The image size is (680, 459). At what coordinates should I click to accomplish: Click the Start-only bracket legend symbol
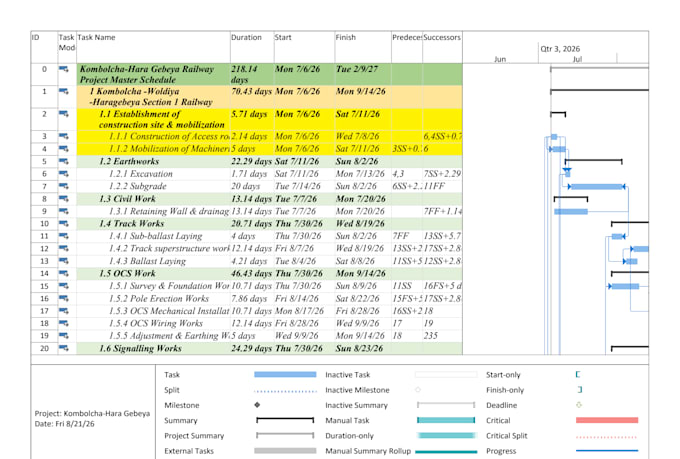pos(578,374)
